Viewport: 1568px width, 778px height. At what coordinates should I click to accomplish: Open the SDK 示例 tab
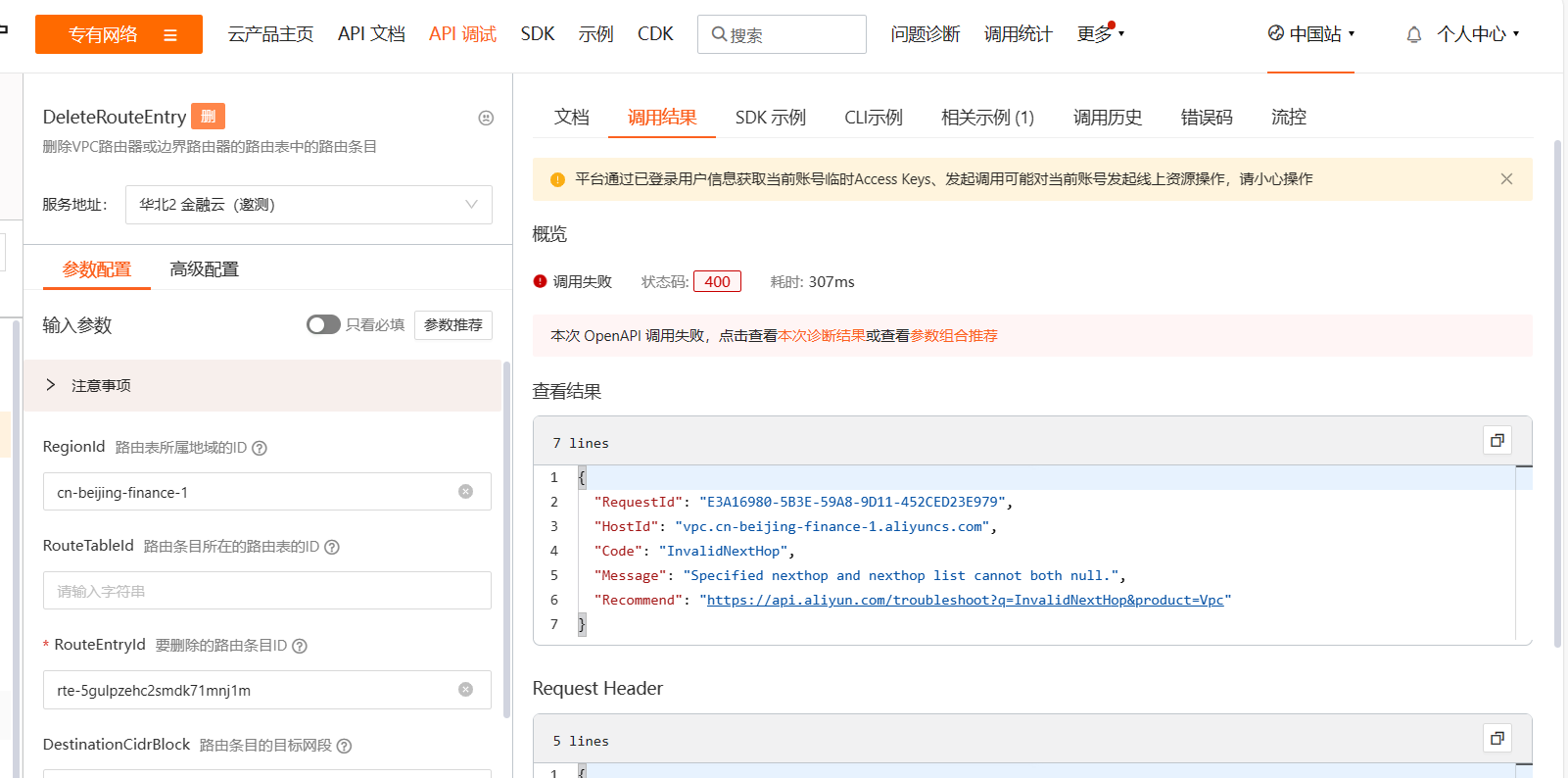771,118
